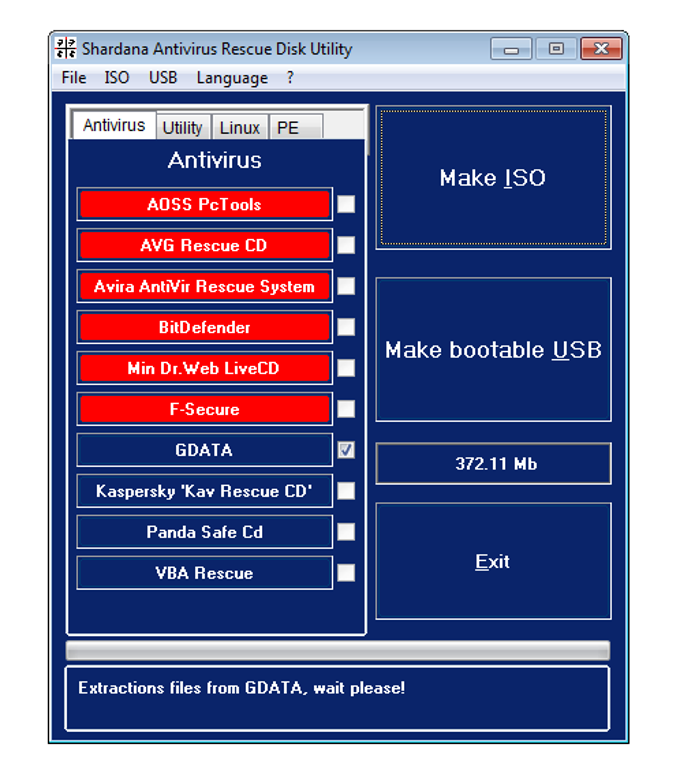Click the BitDefender button
680x770 pixels.
click(x=204, y=327)
